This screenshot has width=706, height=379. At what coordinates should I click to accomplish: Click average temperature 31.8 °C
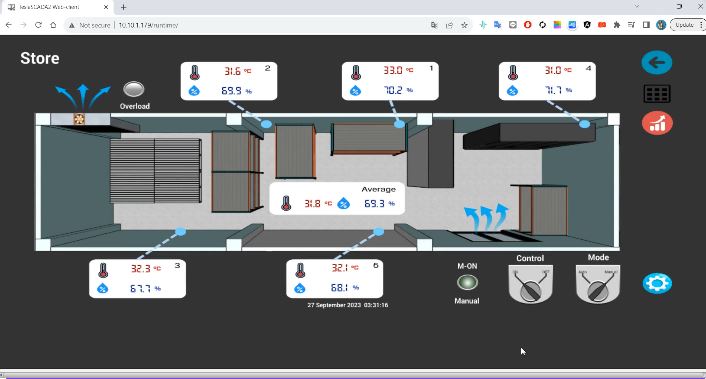tap(318, 203)
